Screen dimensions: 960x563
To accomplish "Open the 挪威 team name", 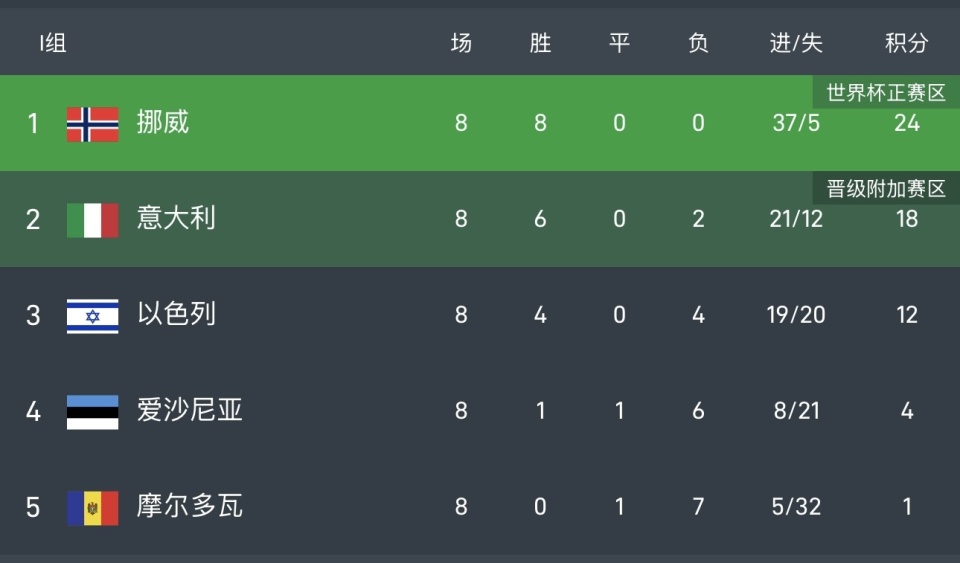I will [x=163, y=123].
